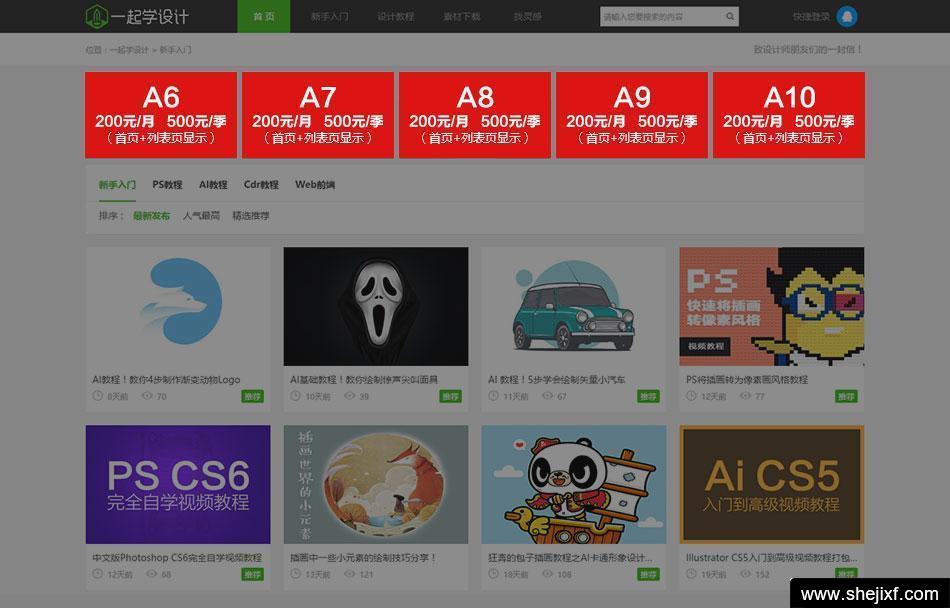Click clock icon on the 惊声尖叫面具 card
Screen dimensions: 950x608
pyautogui.click(x=296, y=396)
